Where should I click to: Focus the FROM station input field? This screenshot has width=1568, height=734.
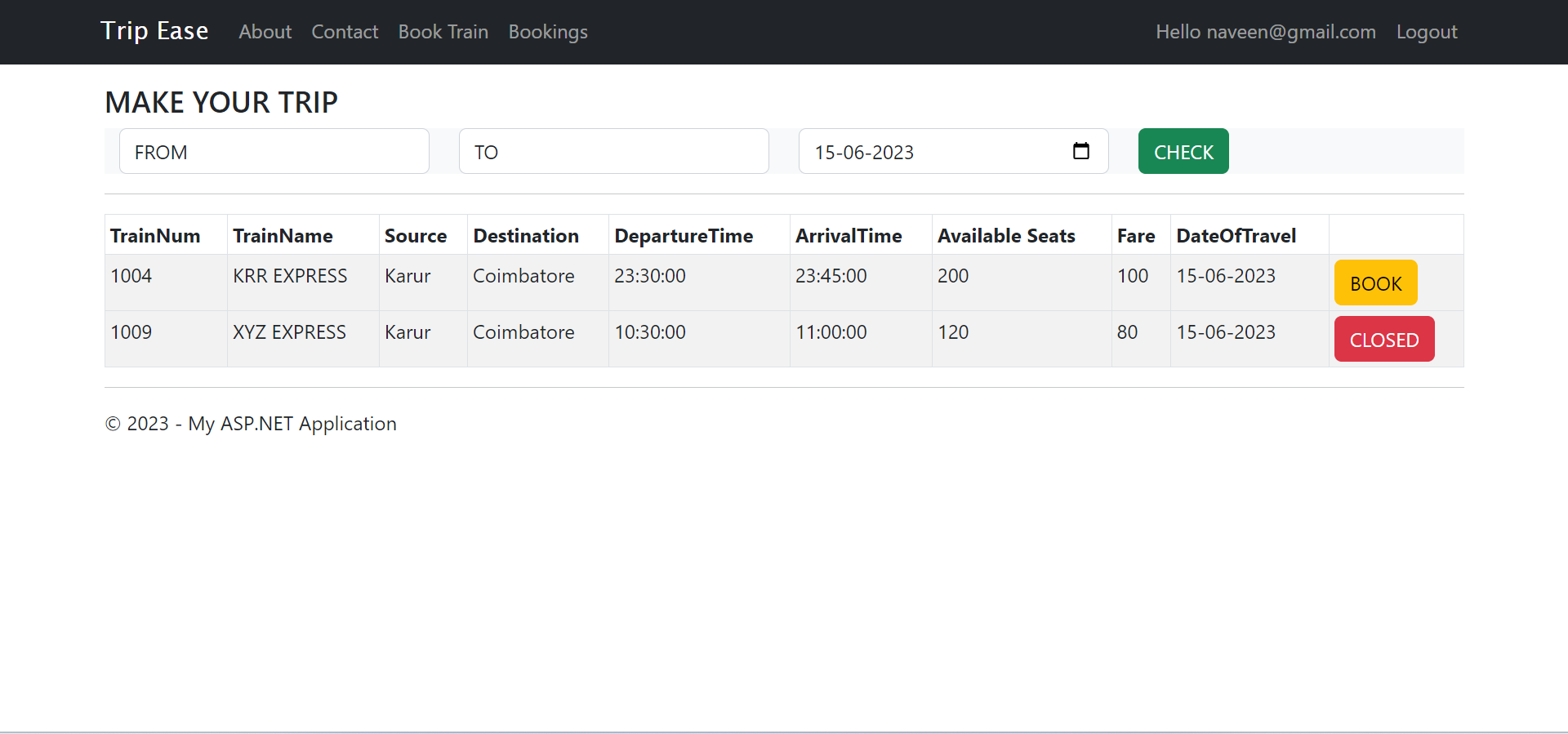tap(274, 151)
